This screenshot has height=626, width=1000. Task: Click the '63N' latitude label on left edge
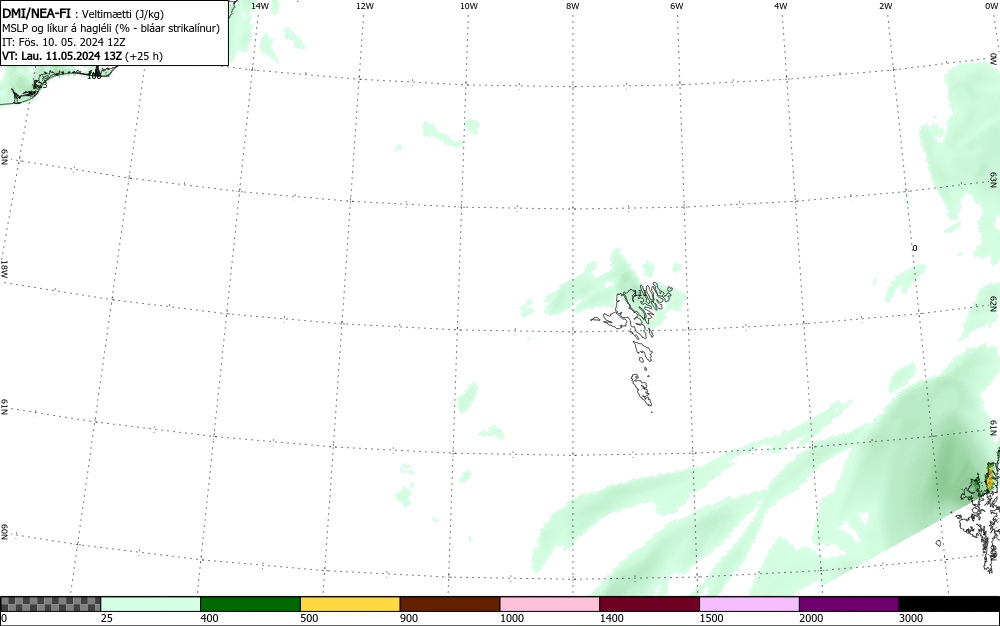click(4, 157)
